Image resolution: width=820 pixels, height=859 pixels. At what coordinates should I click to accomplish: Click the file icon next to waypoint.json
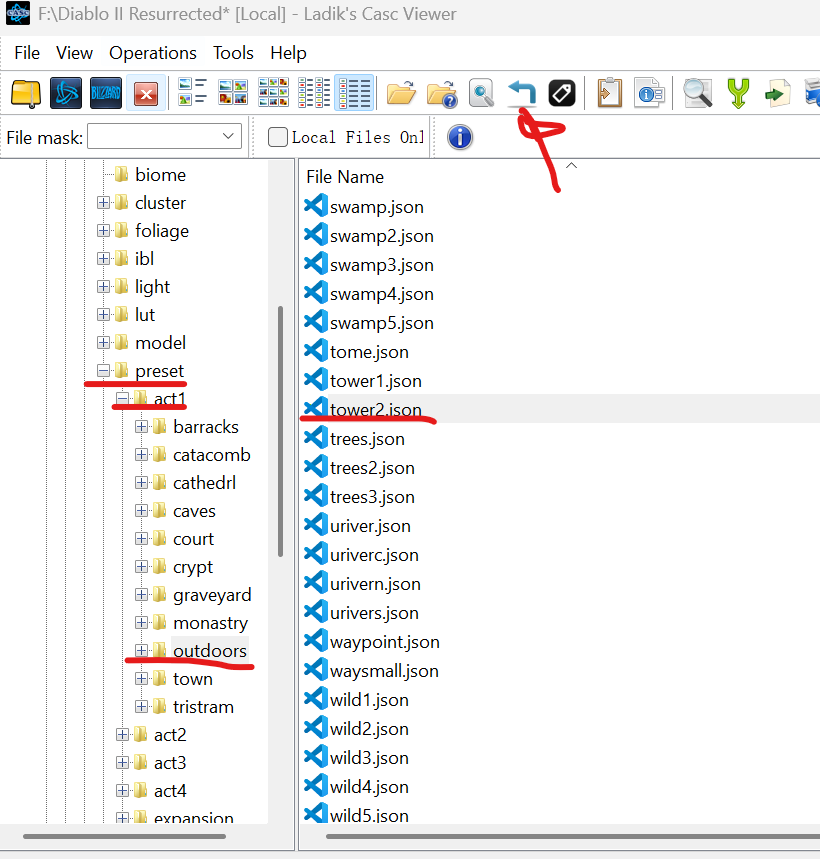pyautogui.click(x=316, y=642)
